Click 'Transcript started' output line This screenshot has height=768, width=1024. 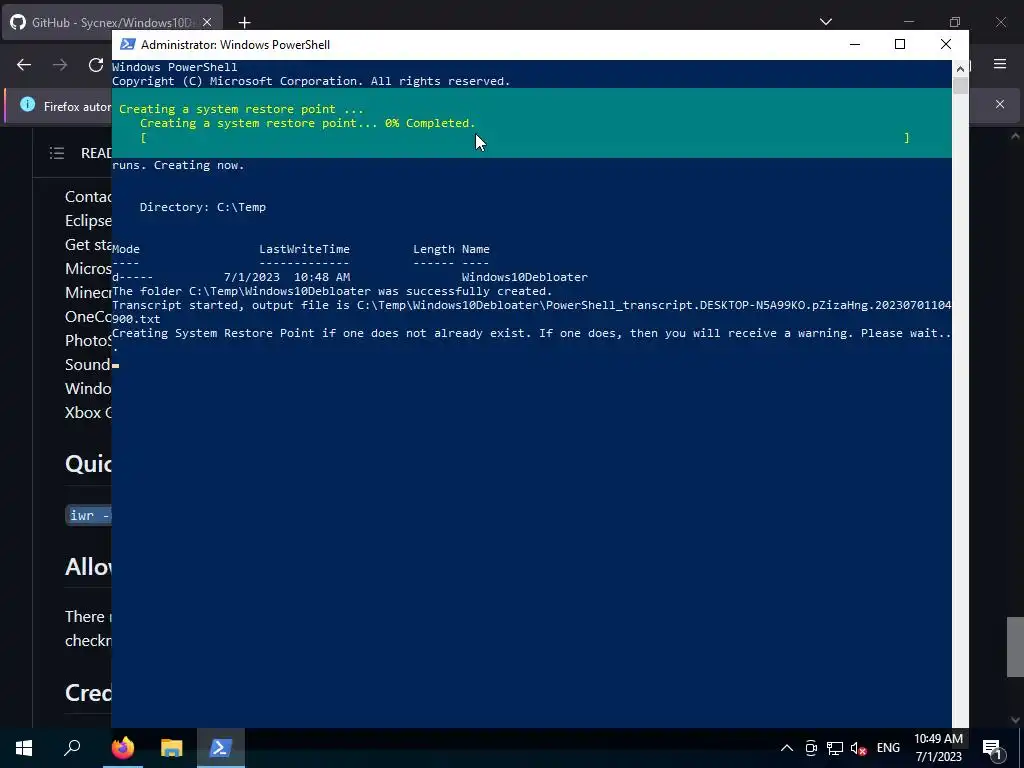coord(532,312)
